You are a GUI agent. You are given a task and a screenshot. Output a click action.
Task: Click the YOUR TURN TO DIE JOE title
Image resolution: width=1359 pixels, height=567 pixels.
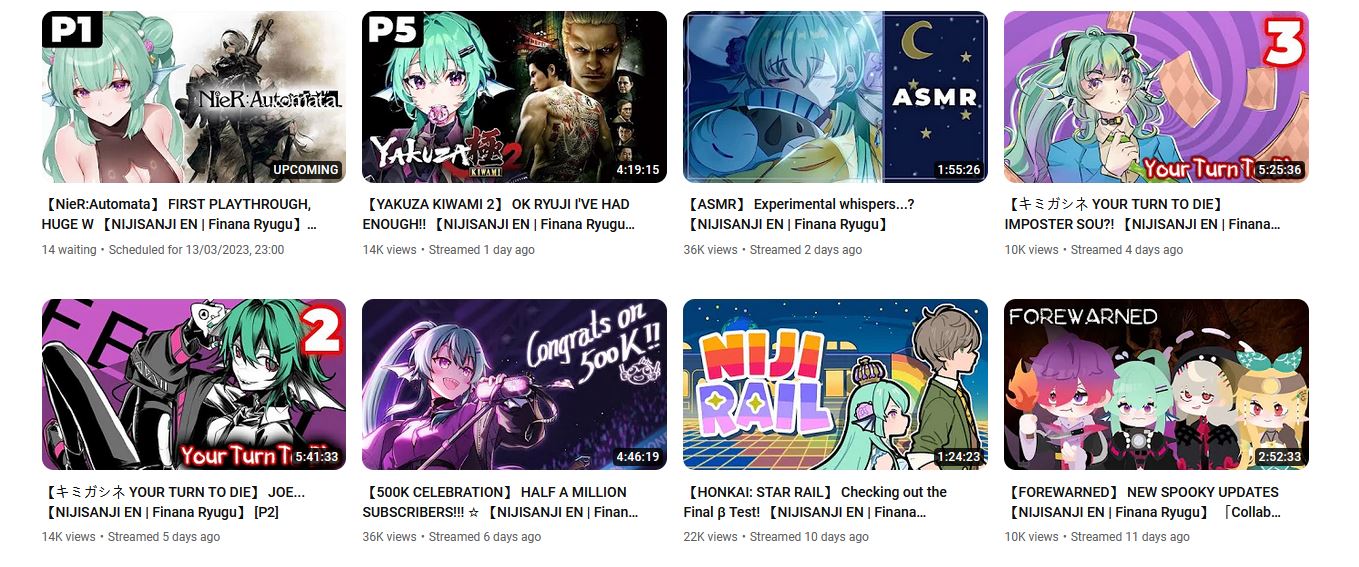point(174,502)
